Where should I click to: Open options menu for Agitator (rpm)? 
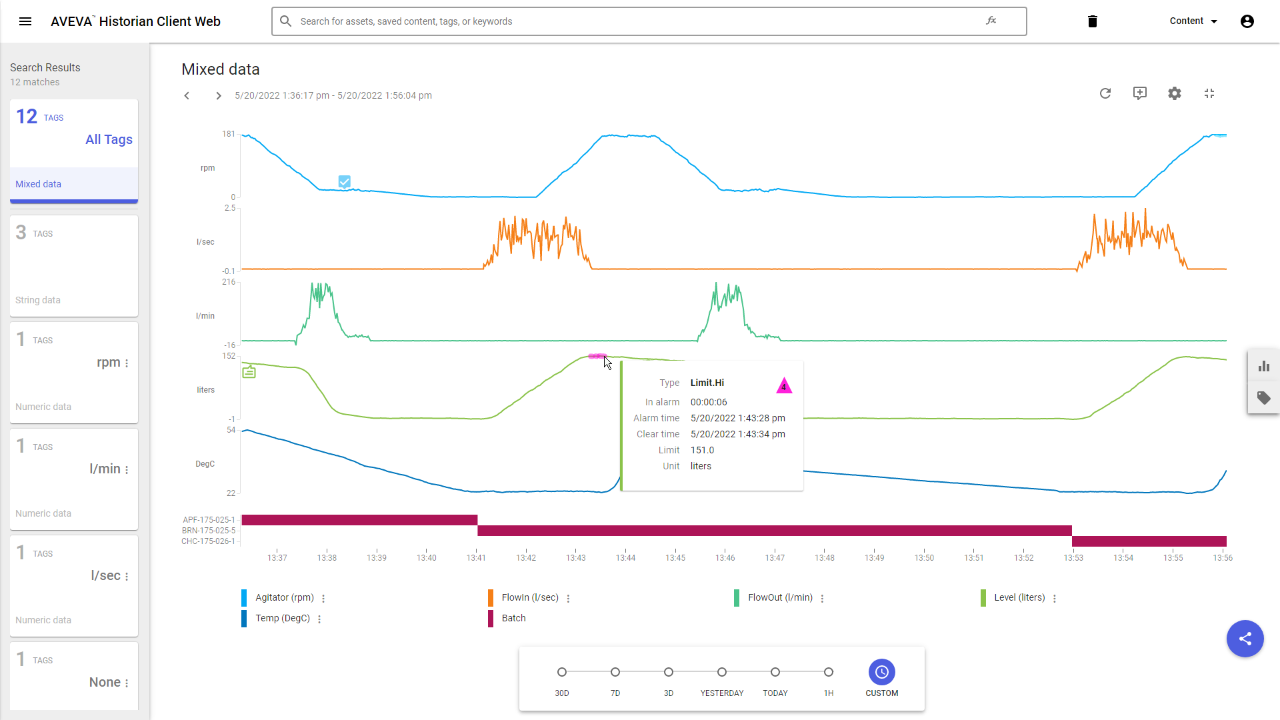tap(323, 598)
